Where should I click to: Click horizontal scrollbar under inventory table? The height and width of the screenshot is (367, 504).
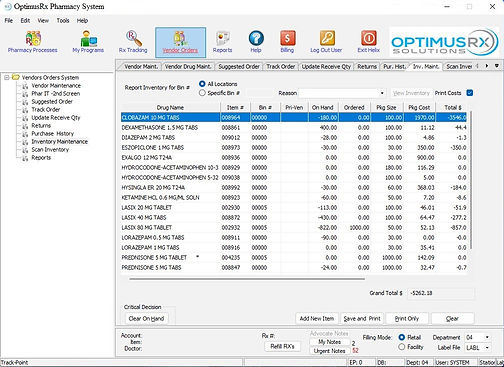tap(247, 279)
